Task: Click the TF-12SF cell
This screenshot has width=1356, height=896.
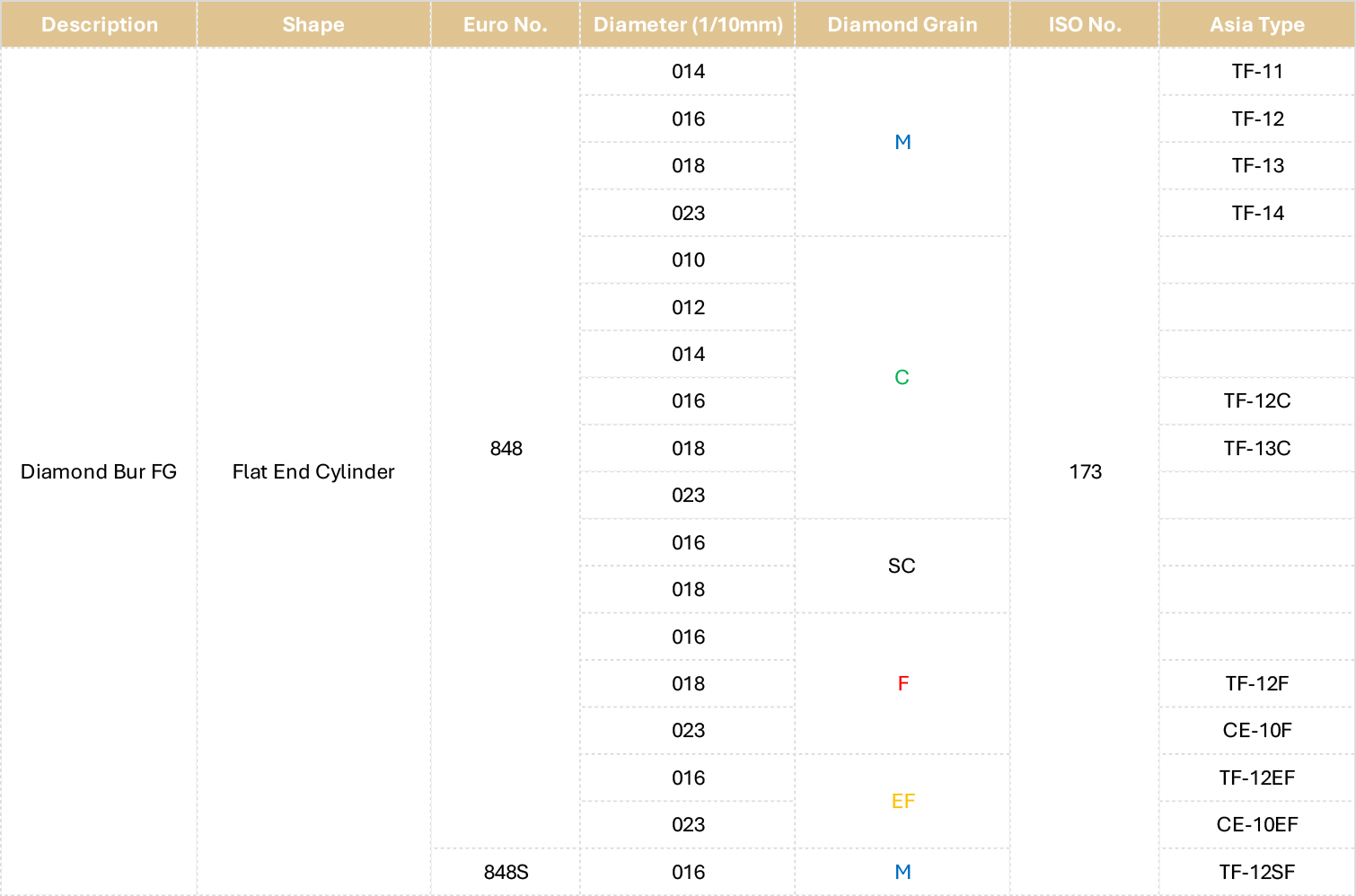Action: [1257, 872]
